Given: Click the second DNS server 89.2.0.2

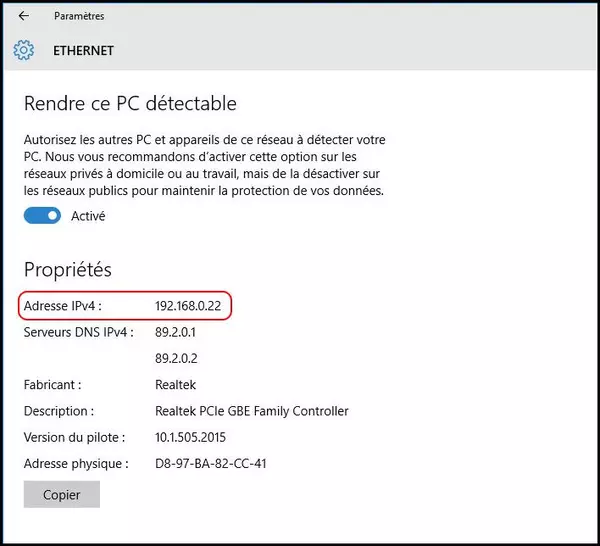Looking at the screenshot, I should click(x=175, y=357).
